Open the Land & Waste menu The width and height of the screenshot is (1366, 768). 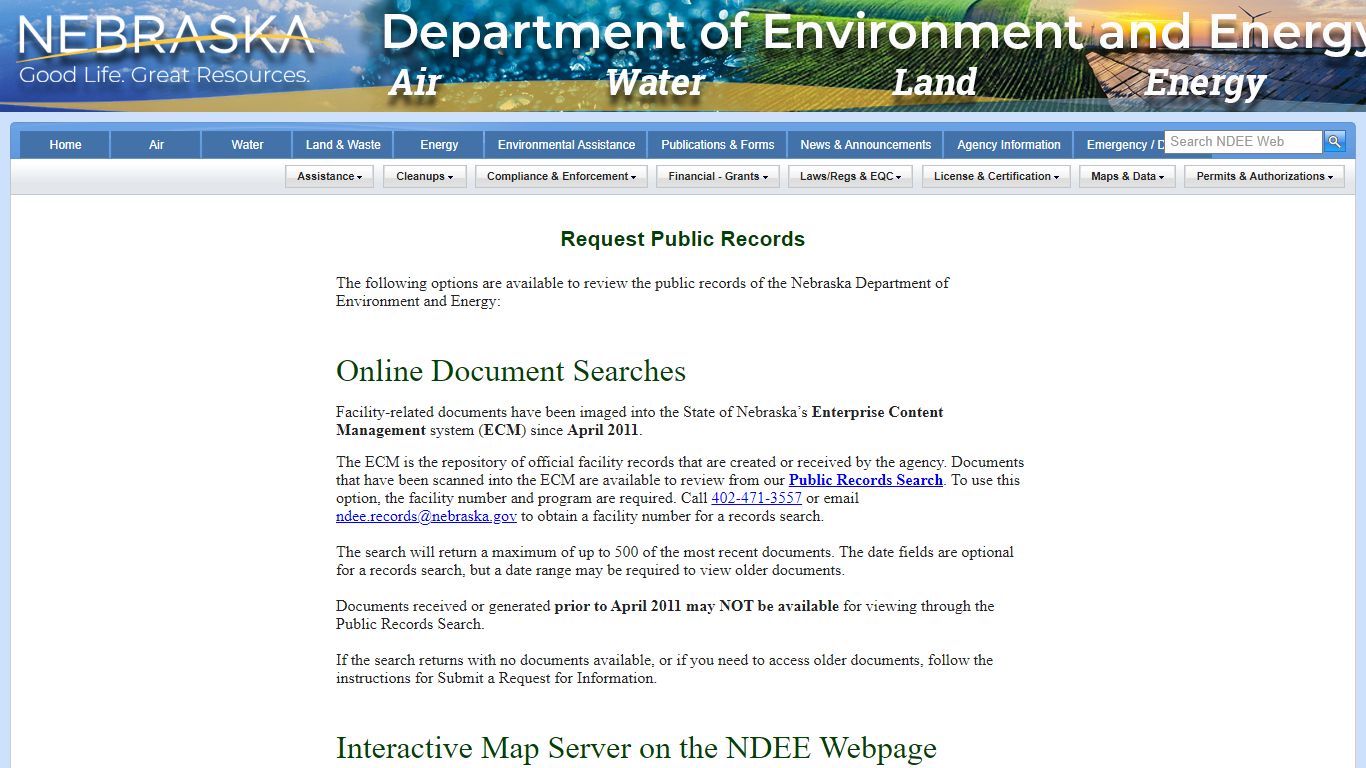(343, 145)
